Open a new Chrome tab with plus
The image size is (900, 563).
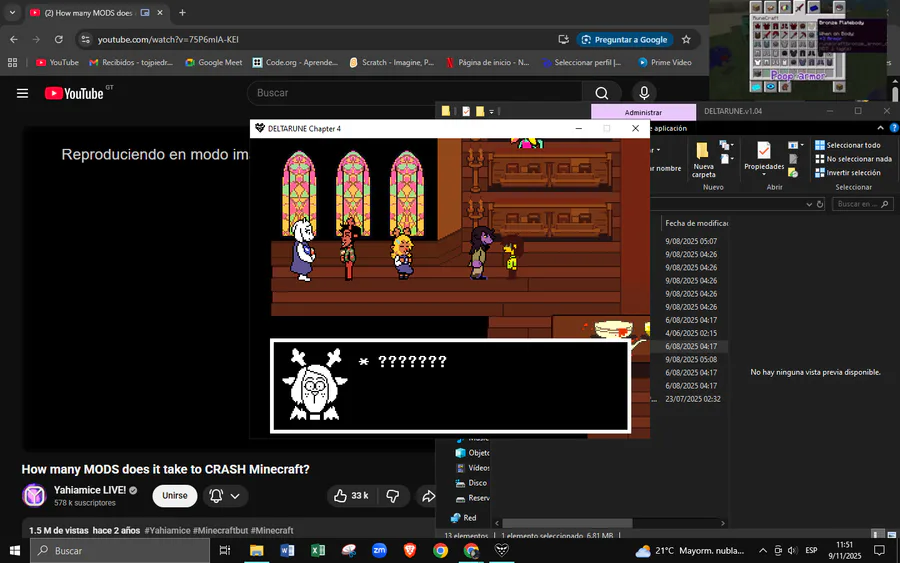182,13
